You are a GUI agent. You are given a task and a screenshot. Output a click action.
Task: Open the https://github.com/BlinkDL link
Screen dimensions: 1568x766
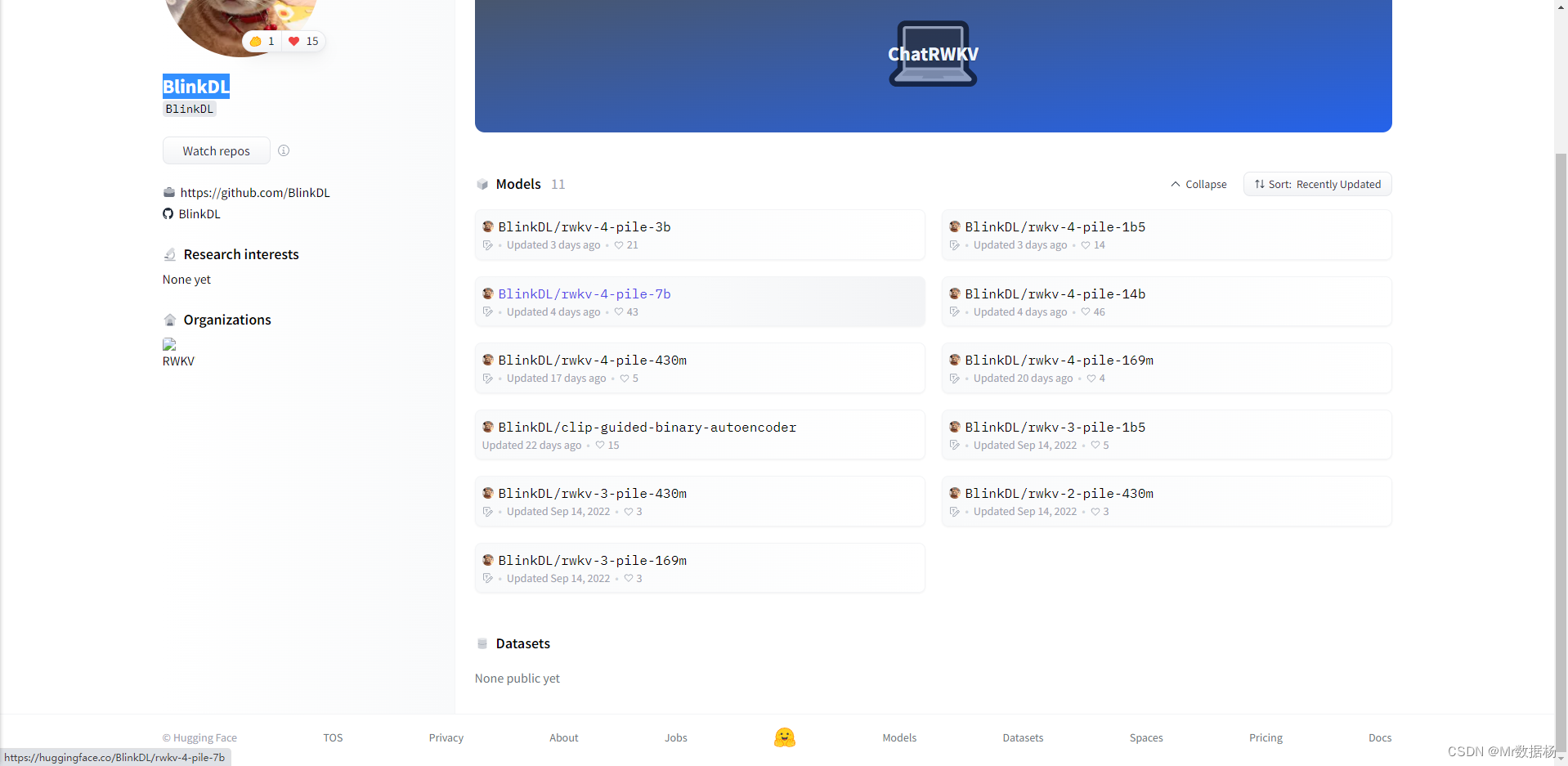255,193
